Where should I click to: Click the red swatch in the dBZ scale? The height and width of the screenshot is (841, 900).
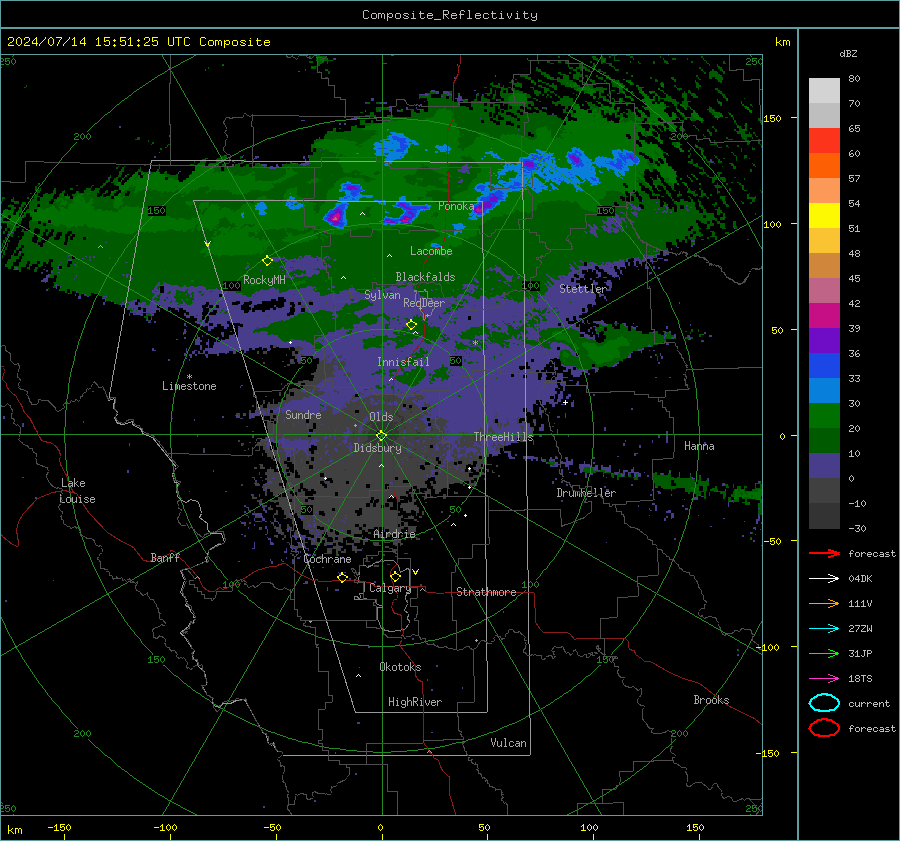tap(824, 141)
